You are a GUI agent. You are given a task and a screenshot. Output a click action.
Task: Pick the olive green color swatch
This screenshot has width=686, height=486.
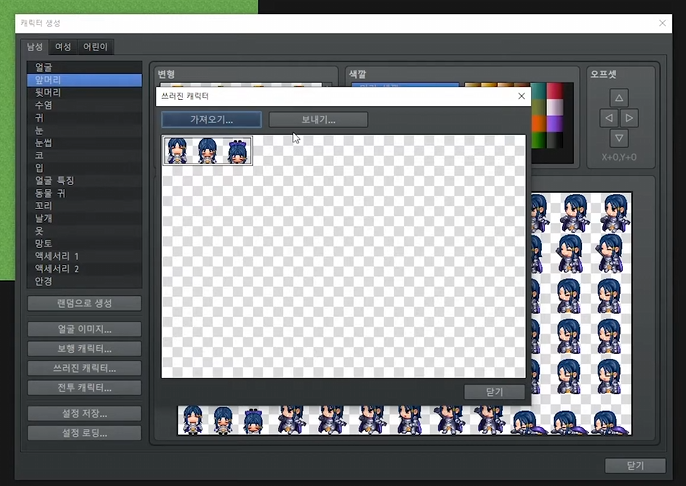tap(539, 107)
